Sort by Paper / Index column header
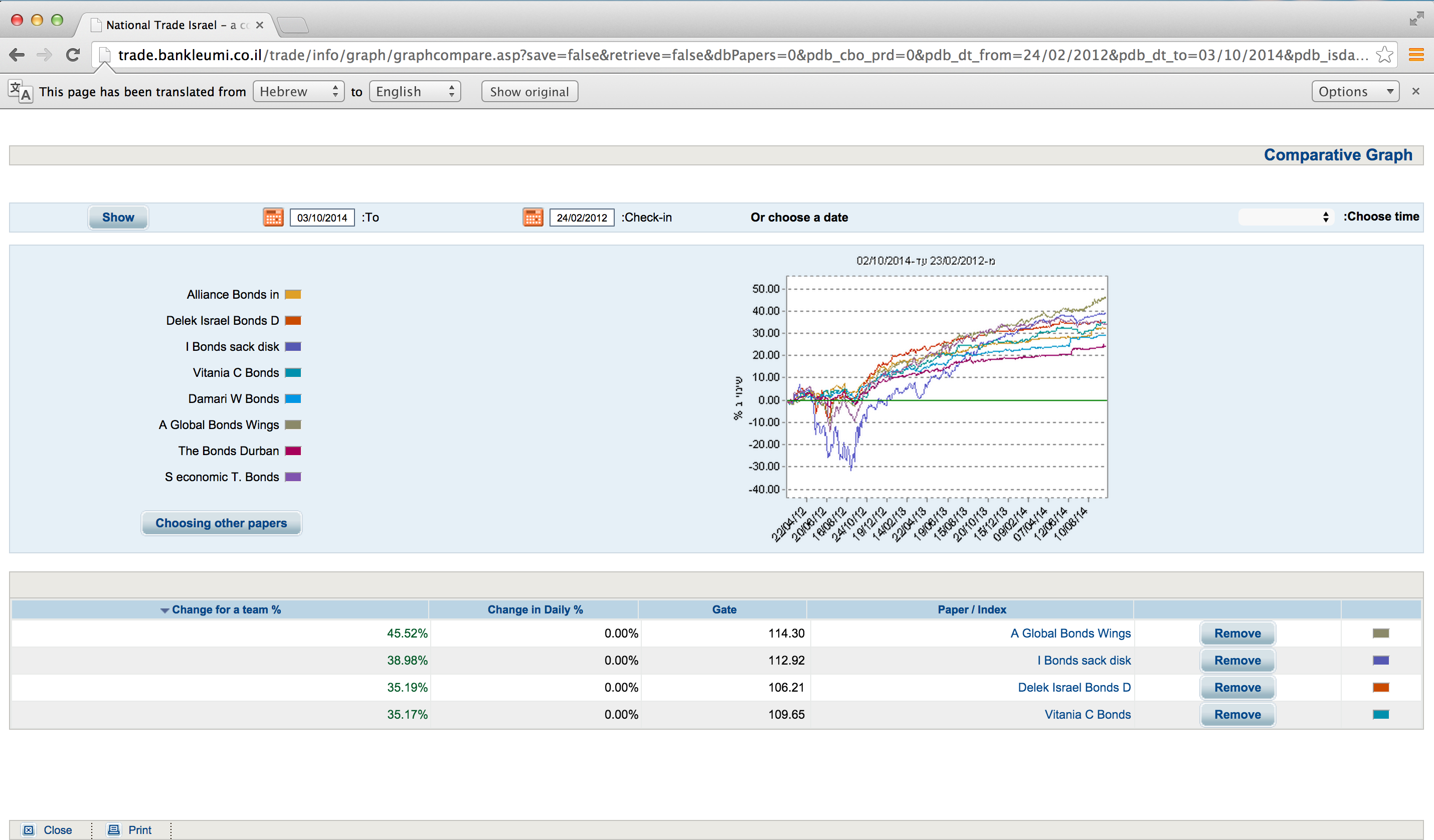This screenshot has width=1434, height=840. pyautogui.click(x=972, y=609)
